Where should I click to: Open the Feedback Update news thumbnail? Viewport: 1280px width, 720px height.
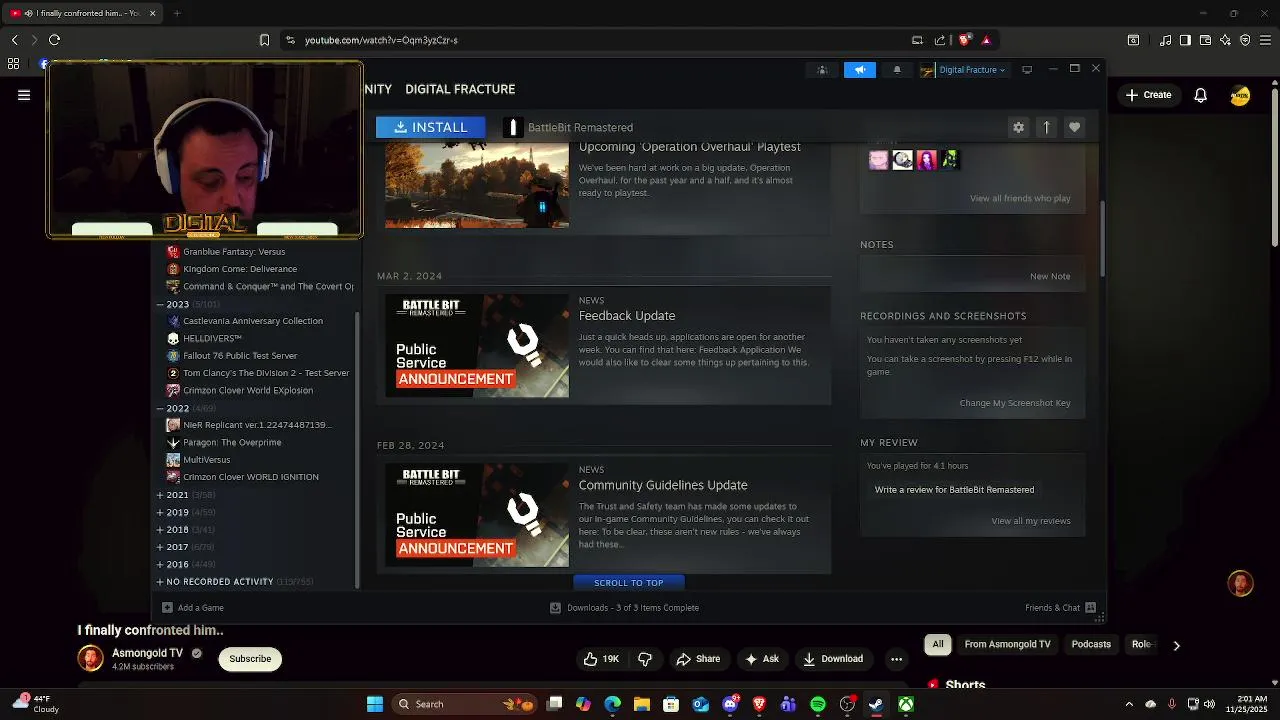pos(477,345)
